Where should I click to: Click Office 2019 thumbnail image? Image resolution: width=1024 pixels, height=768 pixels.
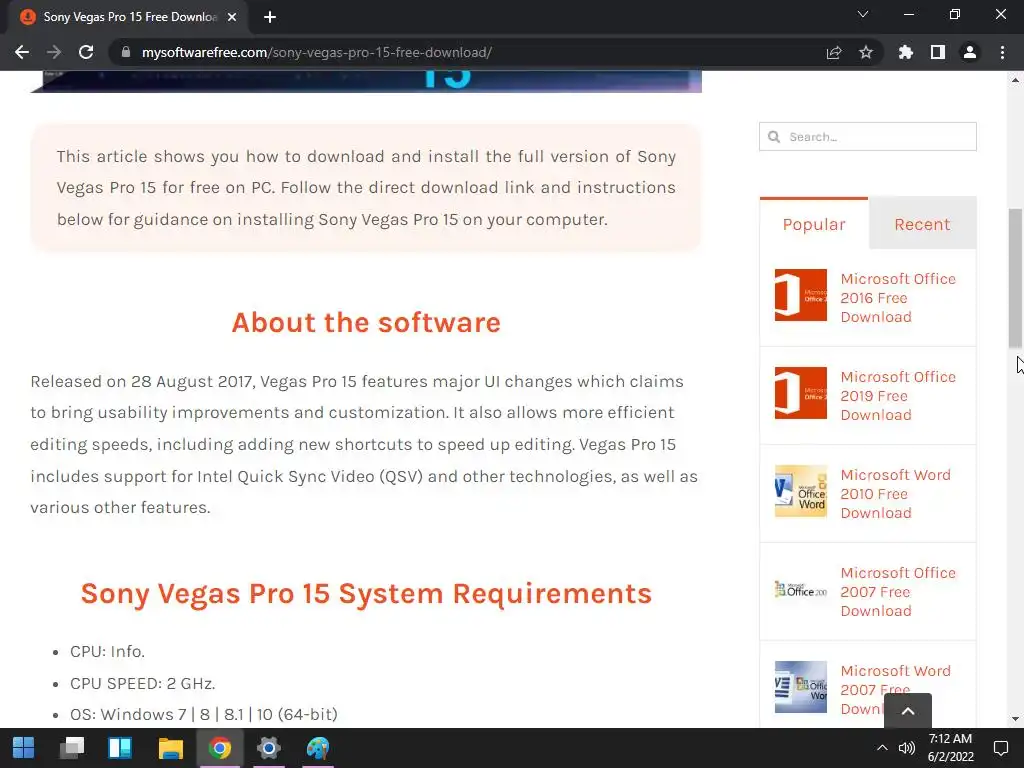(801, 393)
